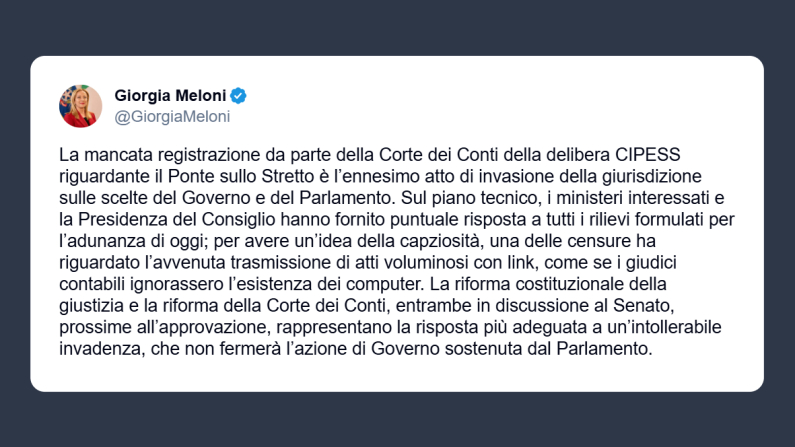Click the display name Giorgia Meloni
The height and width of the screenshot is (447, 795).
click(x=171, y=96)
